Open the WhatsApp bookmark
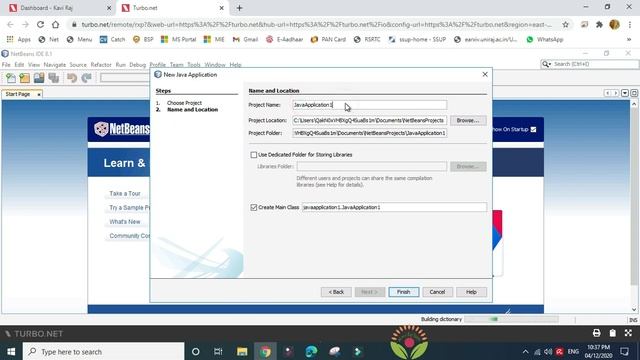The image size is (640, 360). click(x=545, y=39)
